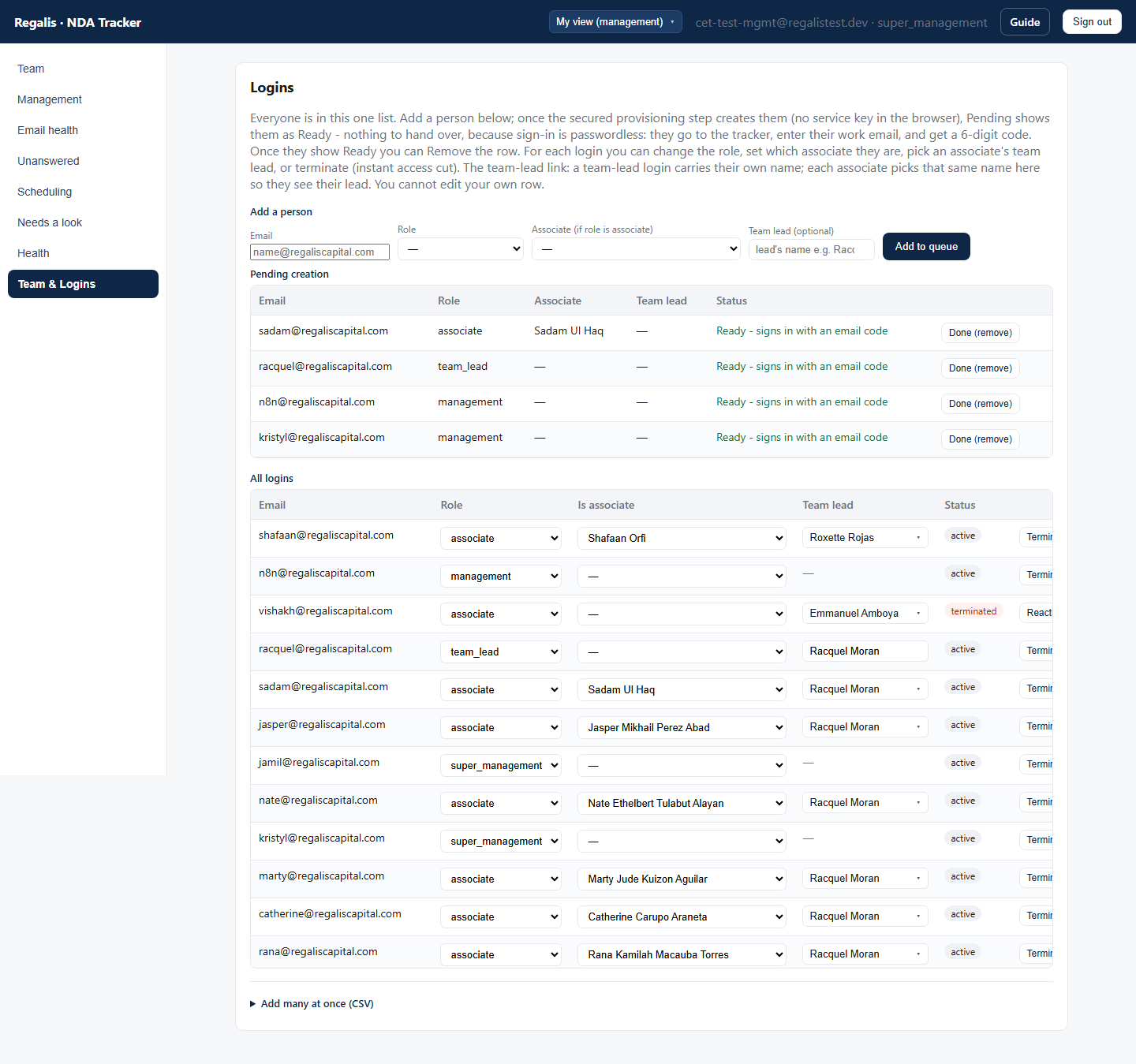The image size is (1136, 1064).
Task: Open Is associate dropdown for kristyl login
Action: click(x=682, y=841)
